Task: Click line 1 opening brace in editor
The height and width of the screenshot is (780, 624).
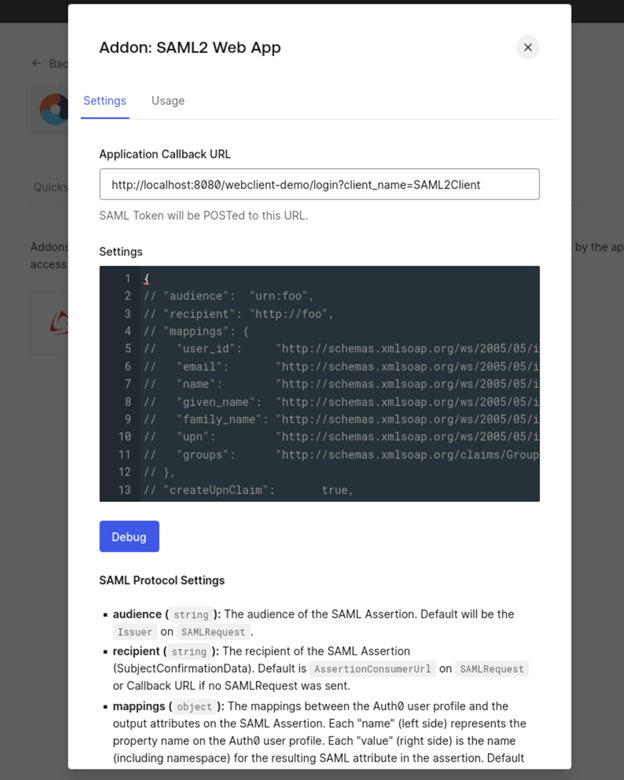Action: click(x=146, y=279)
